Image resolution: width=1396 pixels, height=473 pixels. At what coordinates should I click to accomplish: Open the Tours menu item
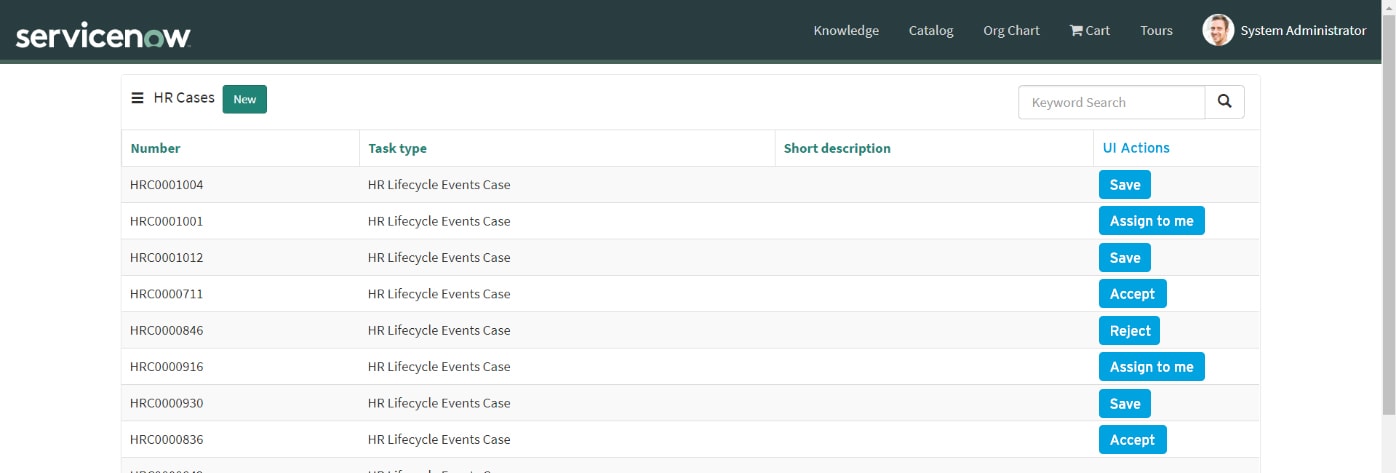(1156, 30)
